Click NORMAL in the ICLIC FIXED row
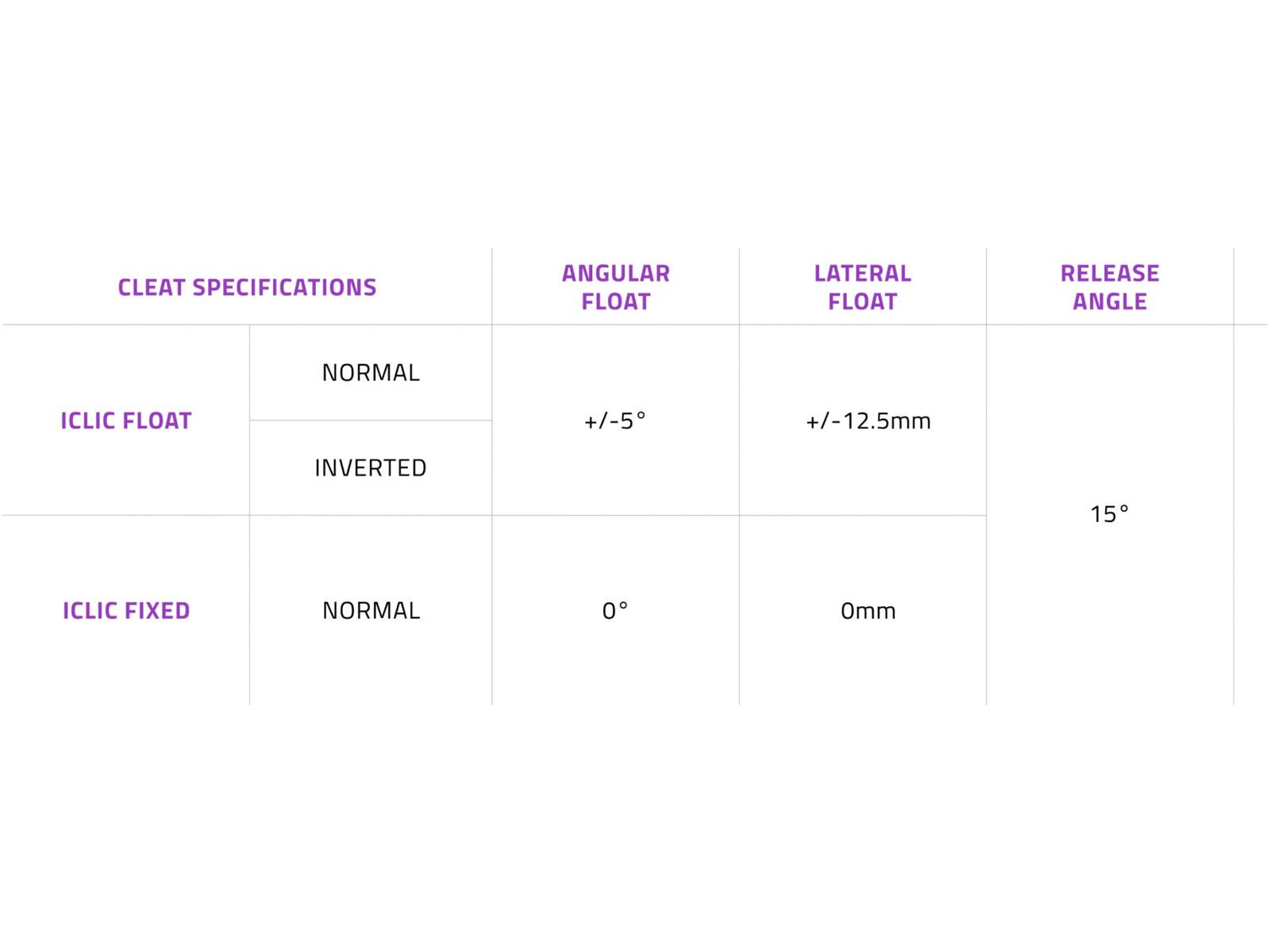The width and height of the screenshot is (1270, 952). pos(371,611)
